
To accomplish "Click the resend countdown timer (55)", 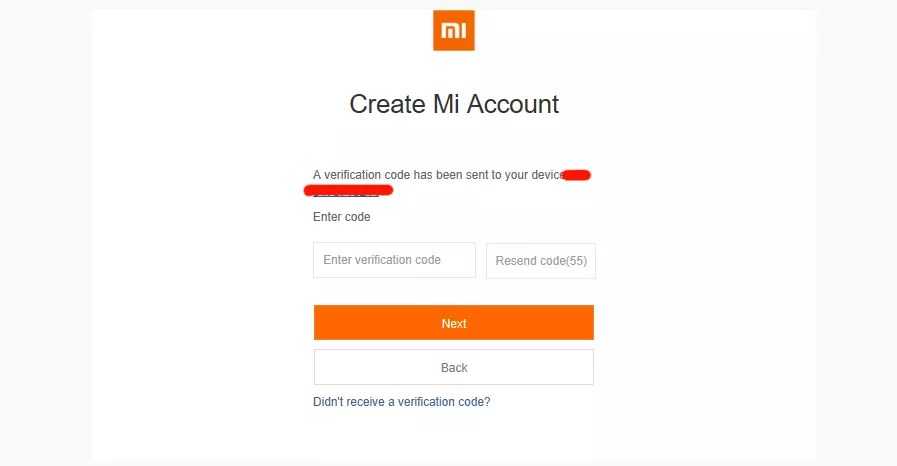I will (577, 261).
